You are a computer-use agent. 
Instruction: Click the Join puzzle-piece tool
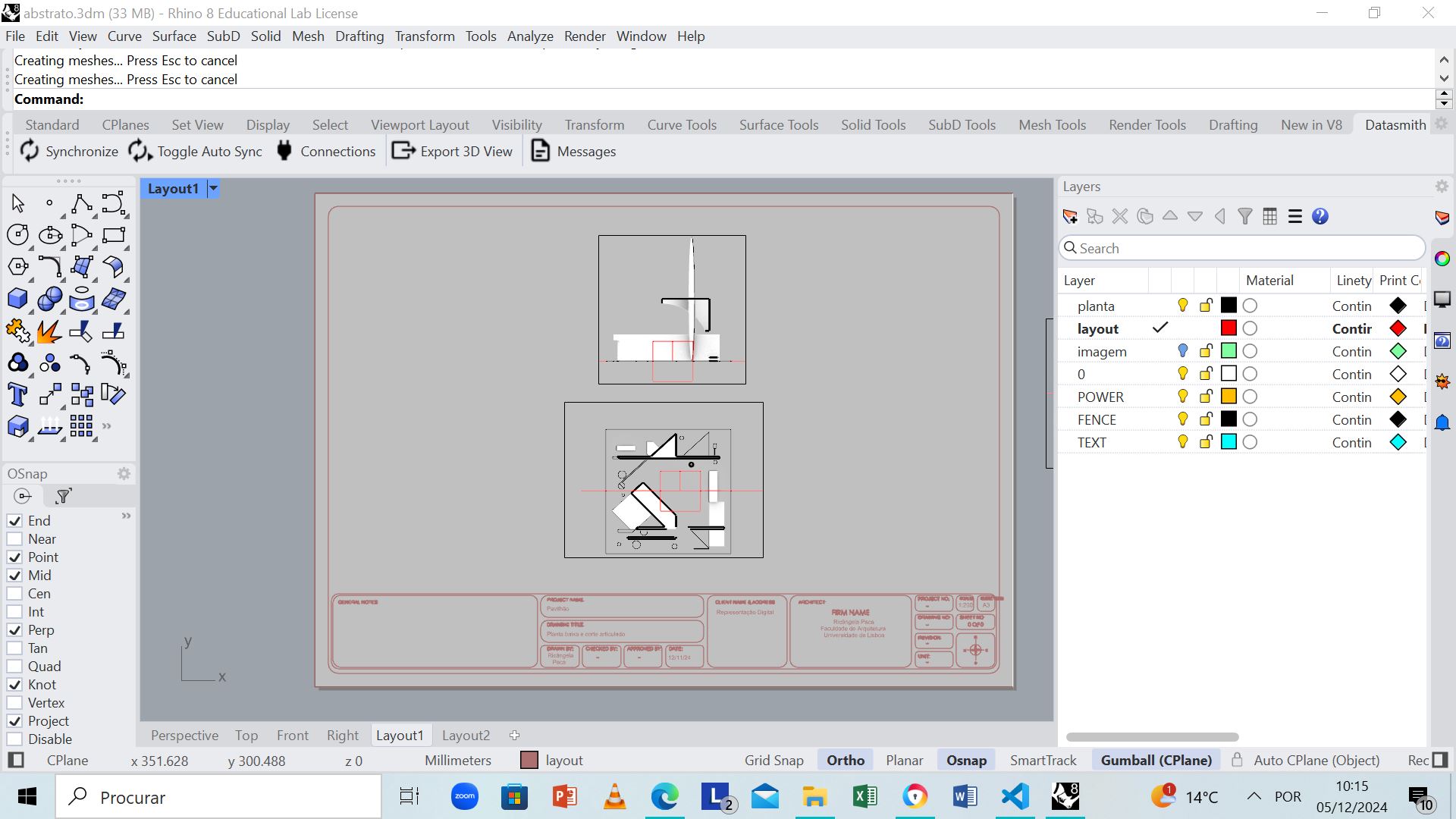17,331
